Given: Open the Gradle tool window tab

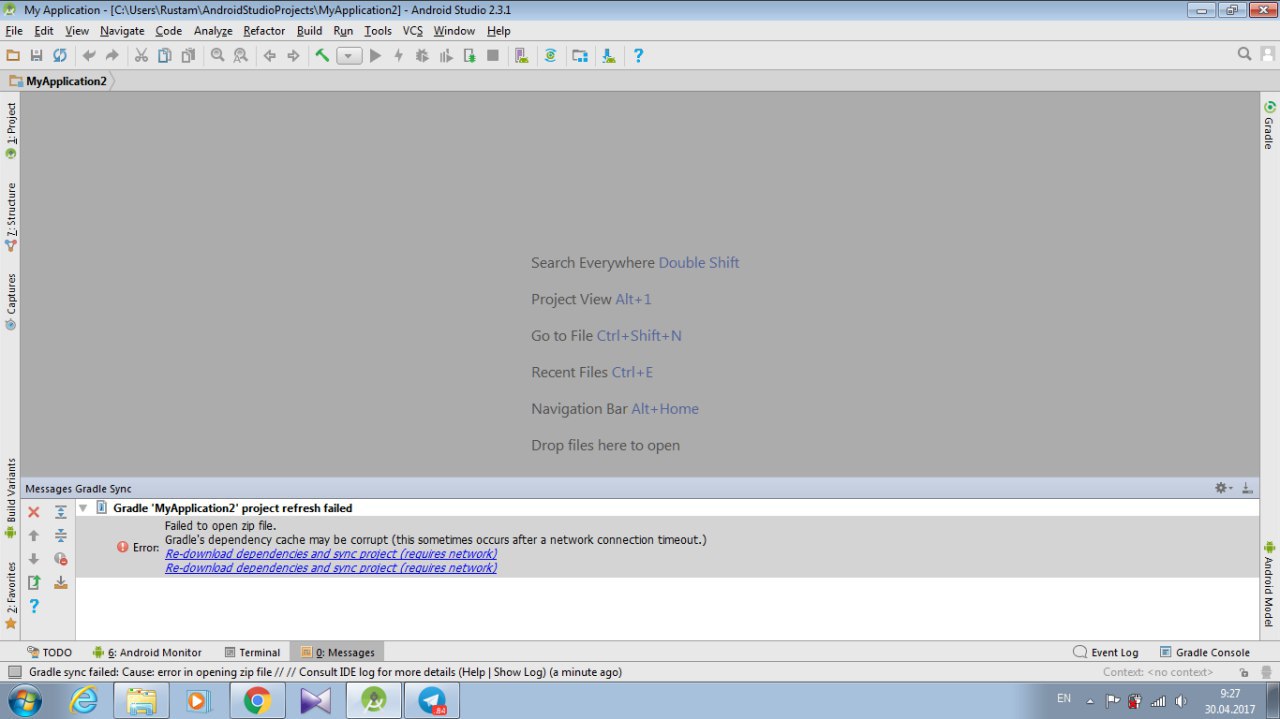Looking at the screenshot, I should pyautogui.click(x=1269, y=125).
